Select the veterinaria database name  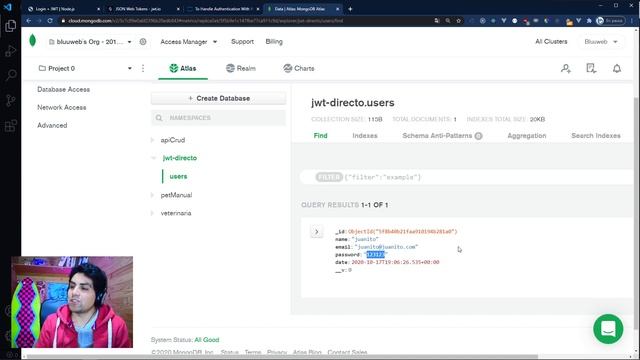176,213
